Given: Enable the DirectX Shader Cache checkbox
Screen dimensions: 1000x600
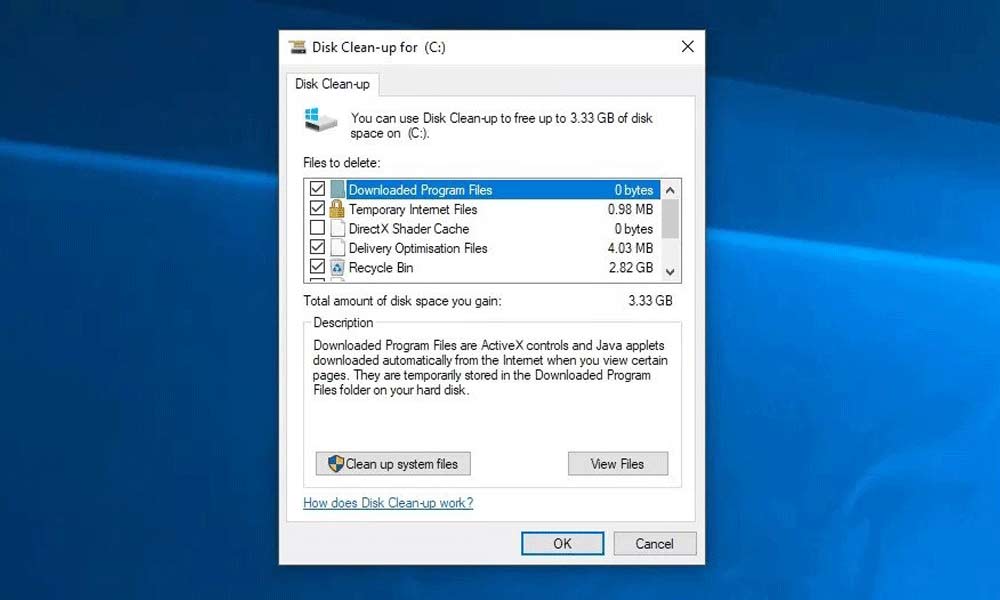Looking at the screenshot, I should pos(318,229).
